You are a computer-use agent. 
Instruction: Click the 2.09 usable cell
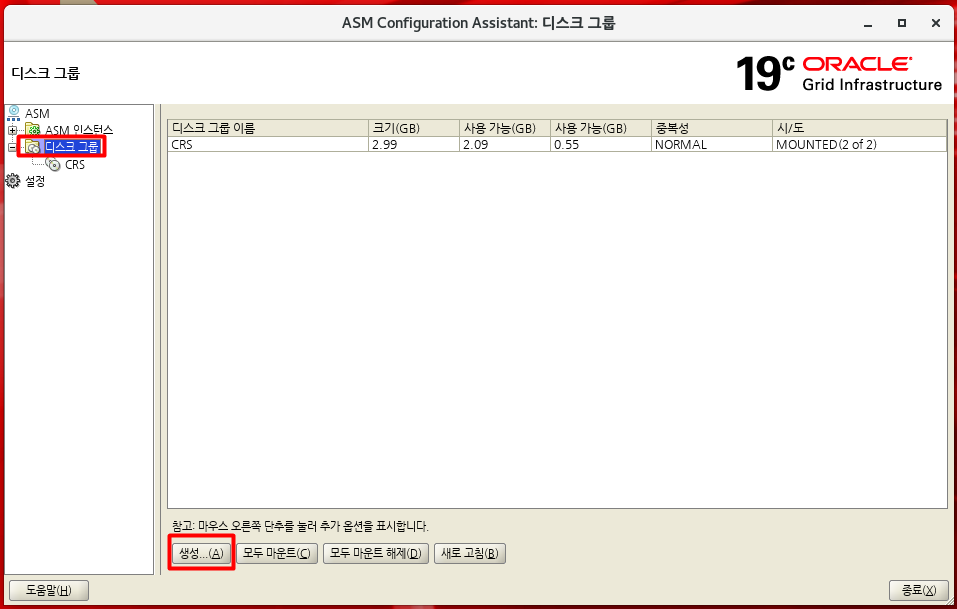[x=505, y=145]
